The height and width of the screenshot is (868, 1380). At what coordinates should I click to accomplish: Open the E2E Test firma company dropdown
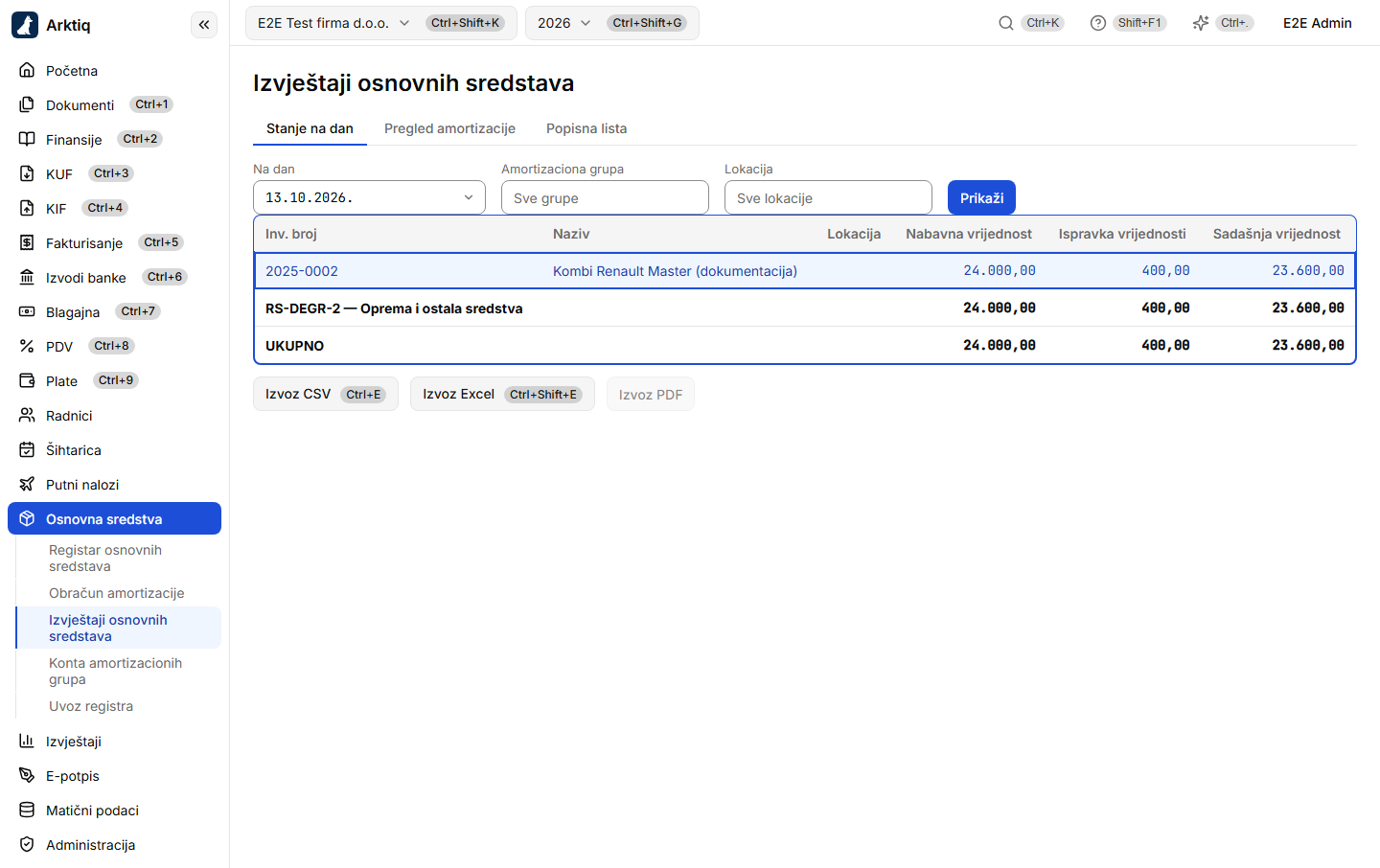click(x=381, y=23)
